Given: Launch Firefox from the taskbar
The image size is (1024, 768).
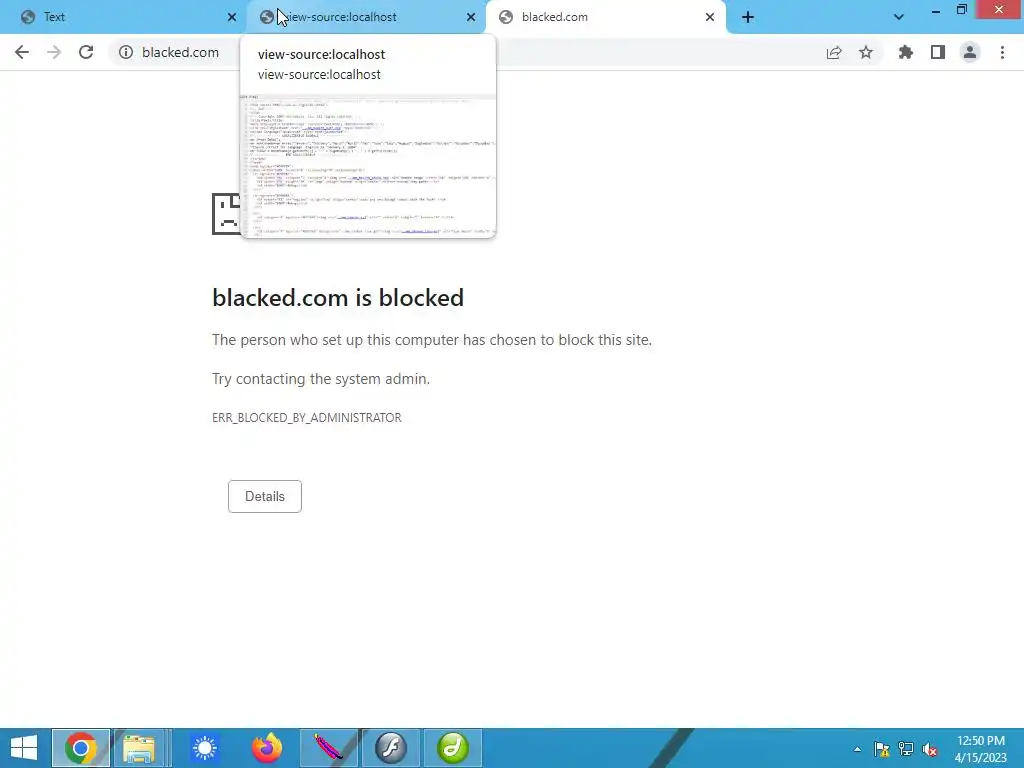Looking at the screenshot, I should tap(266, 748).
